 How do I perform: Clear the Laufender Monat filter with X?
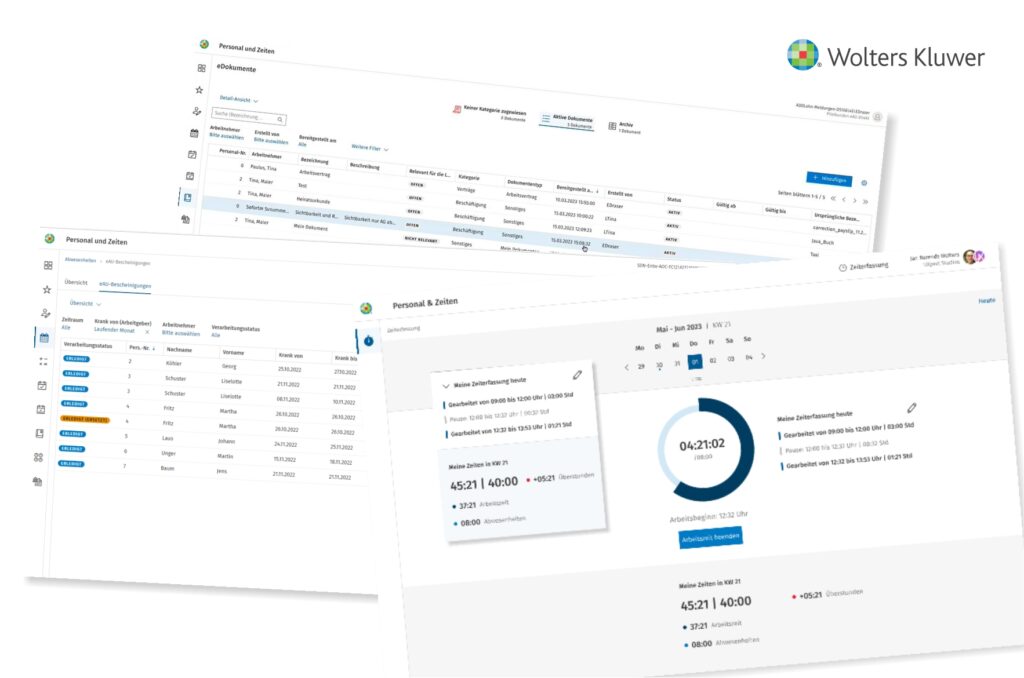tap(147, 330)
